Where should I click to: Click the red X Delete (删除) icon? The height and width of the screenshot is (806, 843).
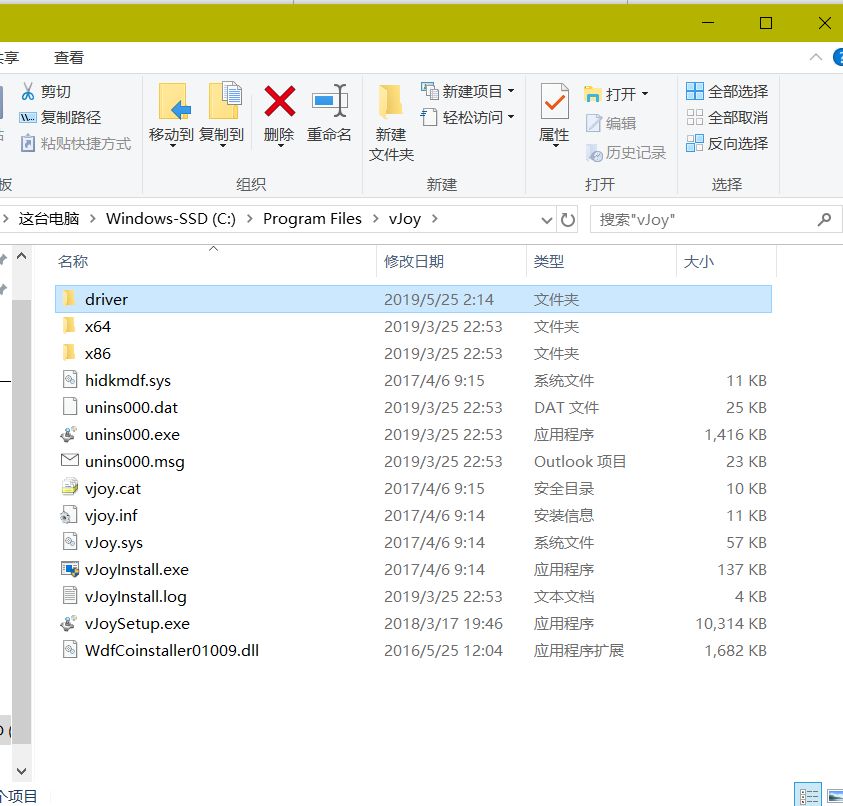tap(280, 101)
